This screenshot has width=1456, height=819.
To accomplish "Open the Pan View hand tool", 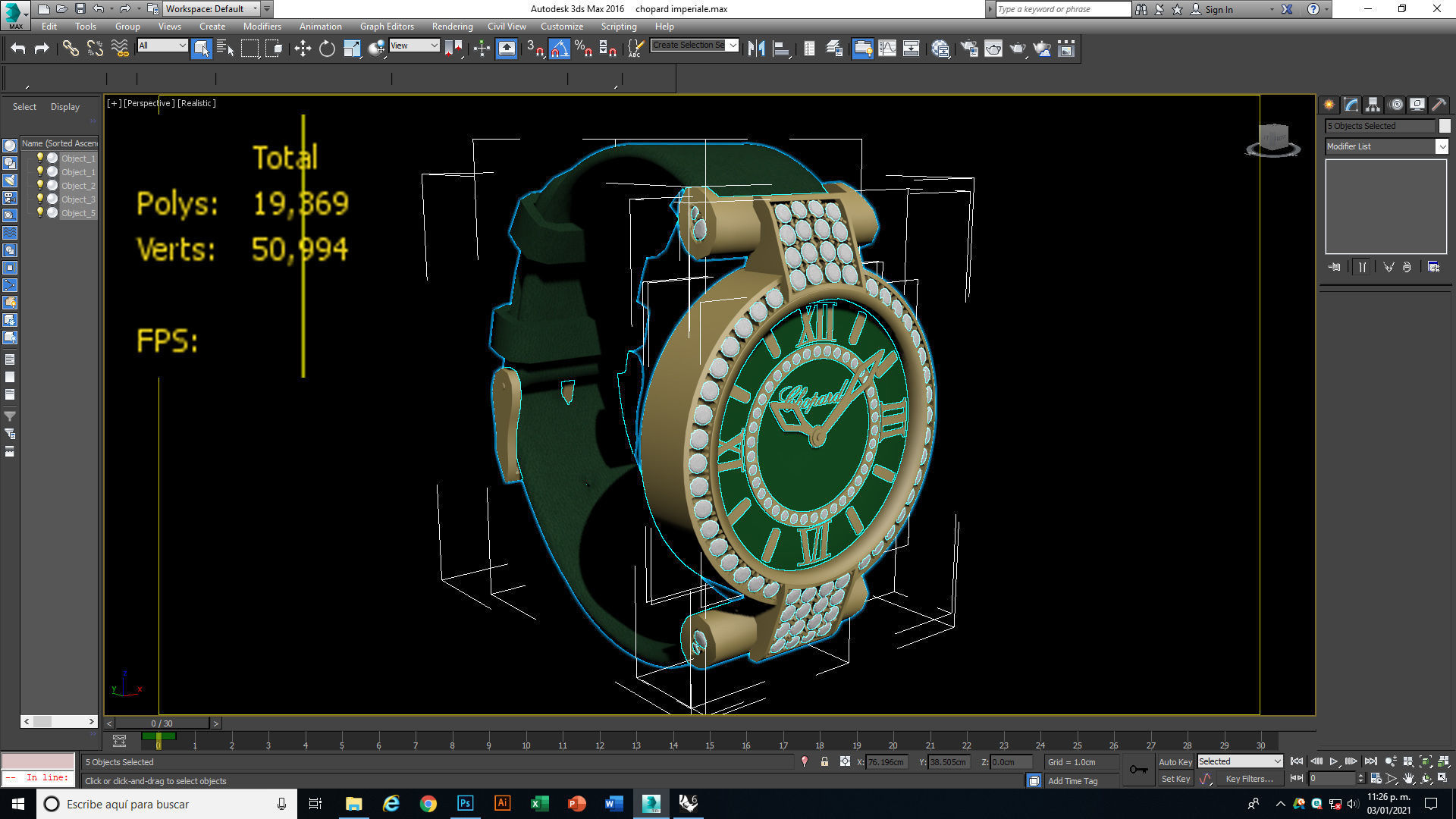I will (1409, 779).
